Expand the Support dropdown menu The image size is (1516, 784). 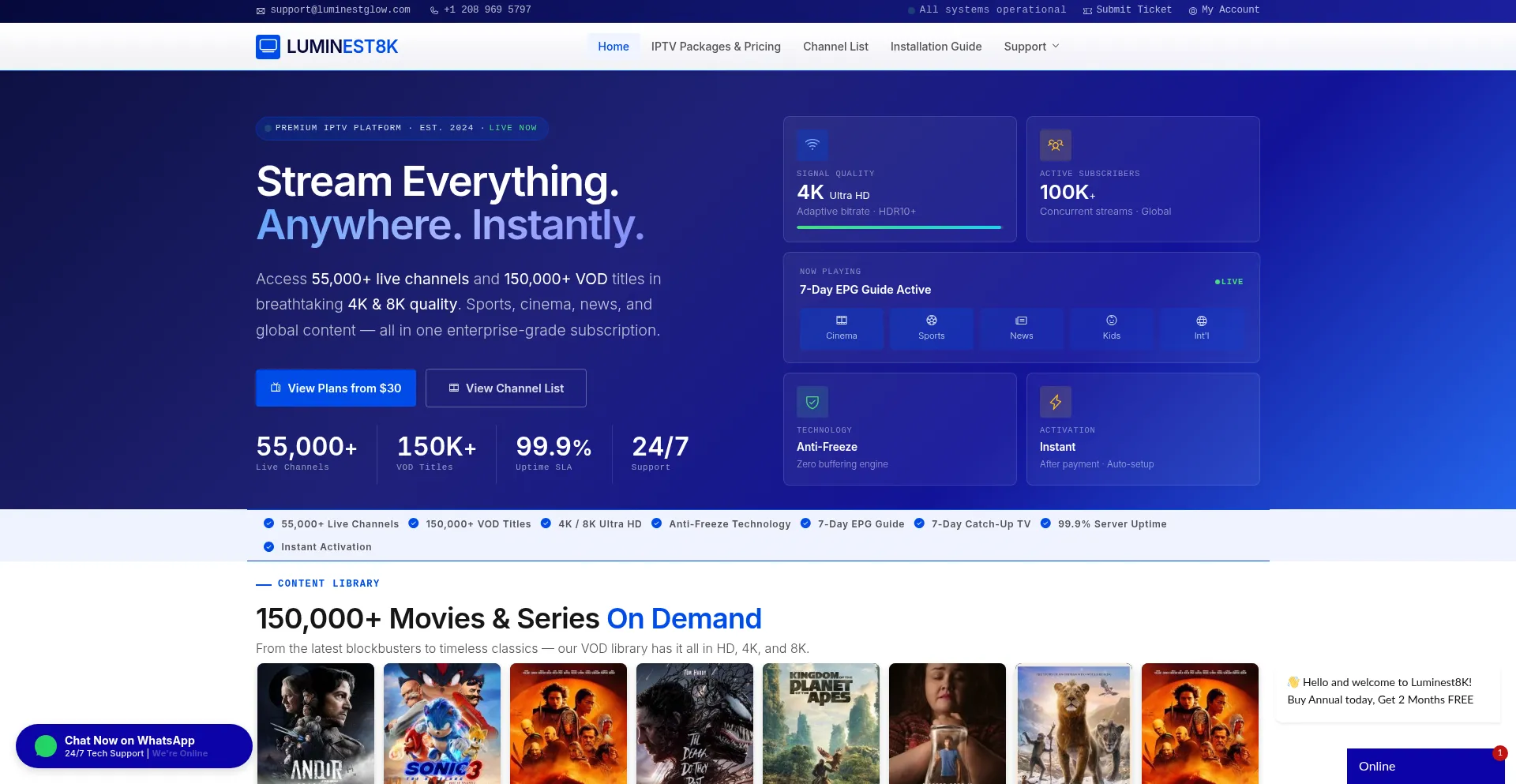point(1031,47)
